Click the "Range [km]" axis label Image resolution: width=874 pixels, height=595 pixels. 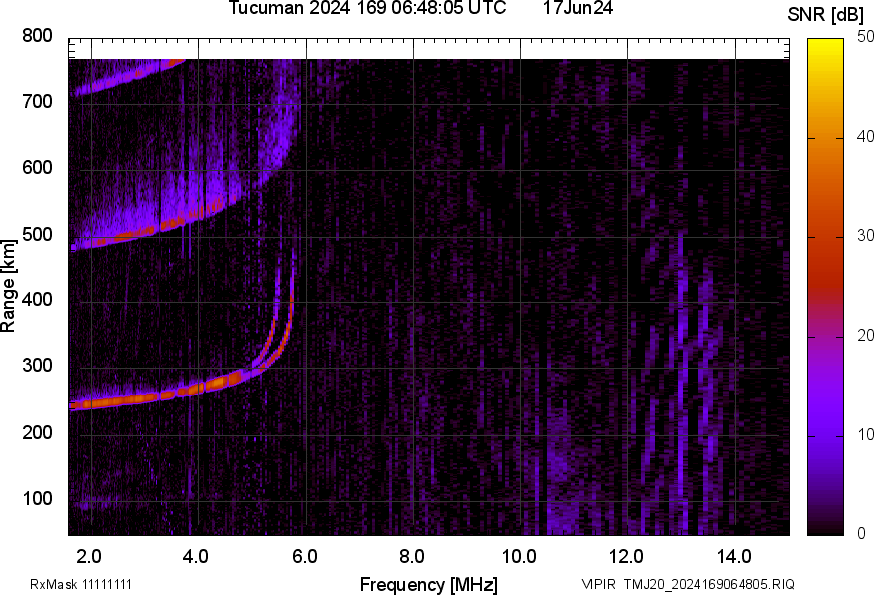8,287
